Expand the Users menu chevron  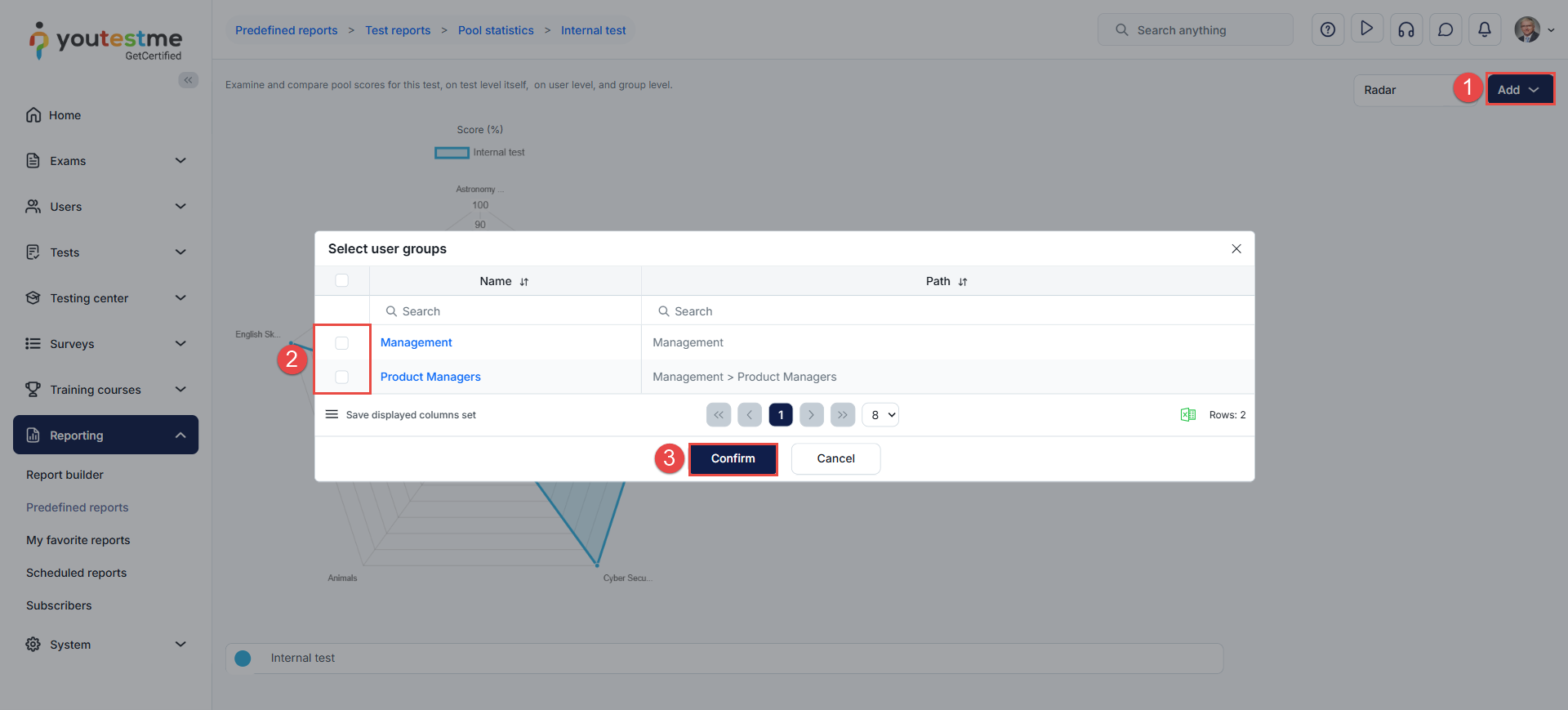click(180, 207)
